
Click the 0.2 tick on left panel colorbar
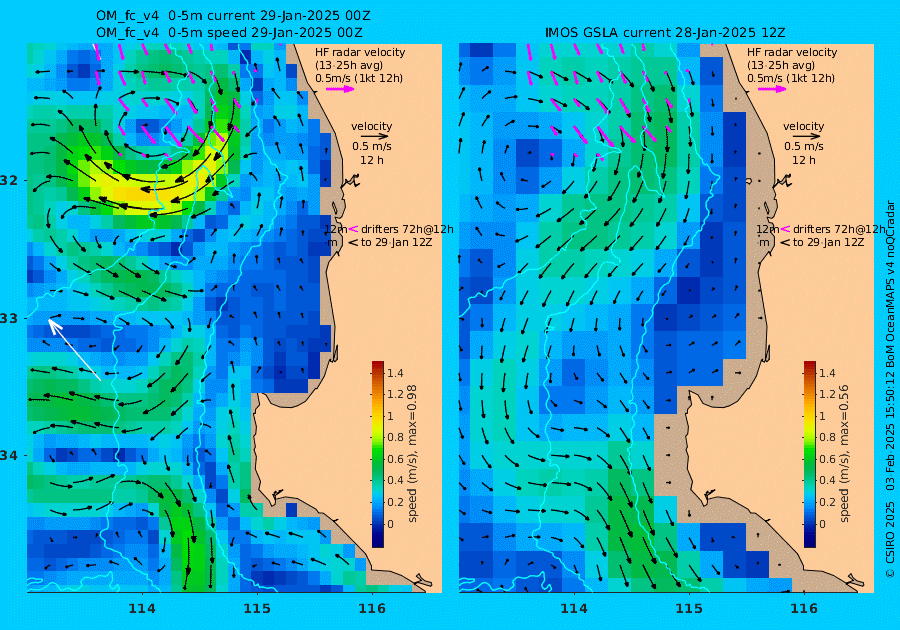pyautogui.click(x=395, y=502)
